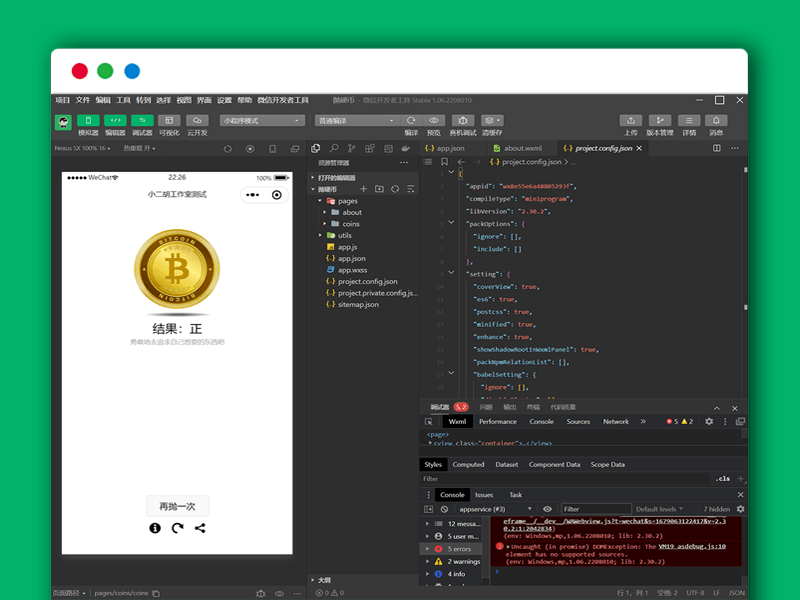Toggle the console sidebar icon
Viewport: 800px width, 600px height.
tap(429, 509)
